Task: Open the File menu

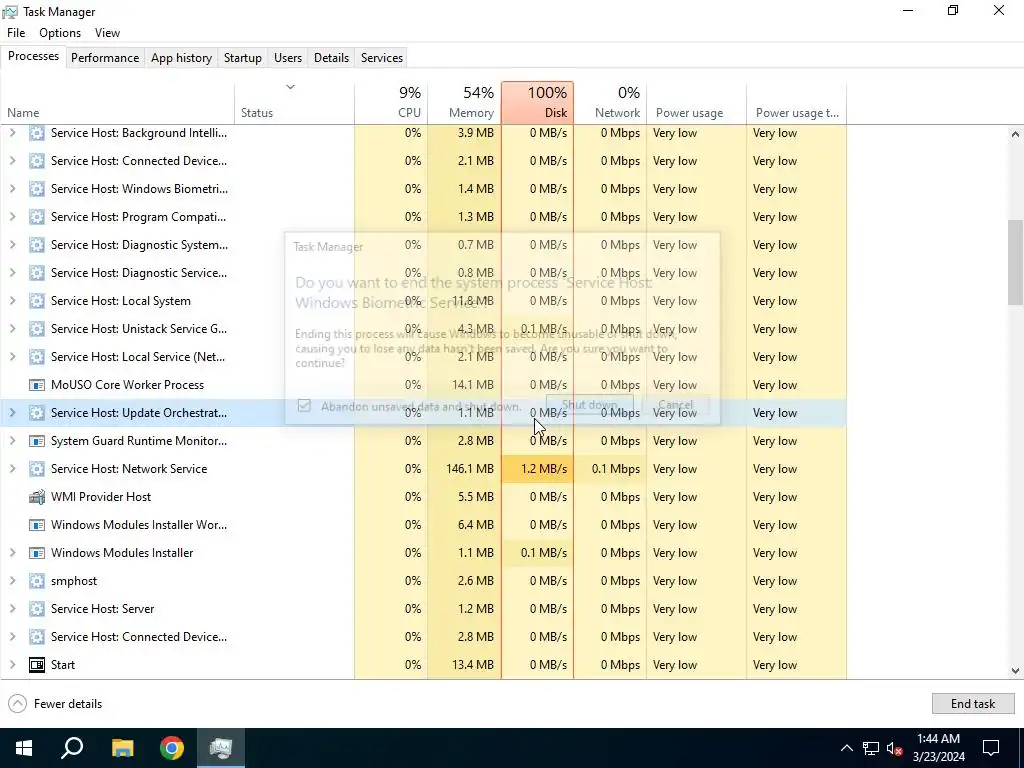Action: (x=16, y=33)
